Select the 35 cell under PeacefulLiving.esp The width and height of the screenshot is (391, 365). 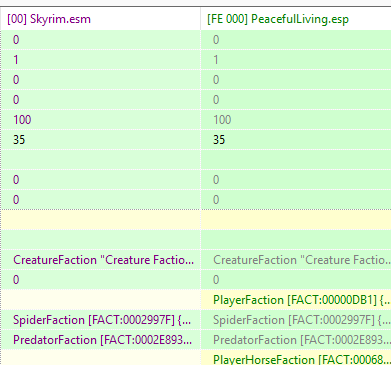point(296,140)
